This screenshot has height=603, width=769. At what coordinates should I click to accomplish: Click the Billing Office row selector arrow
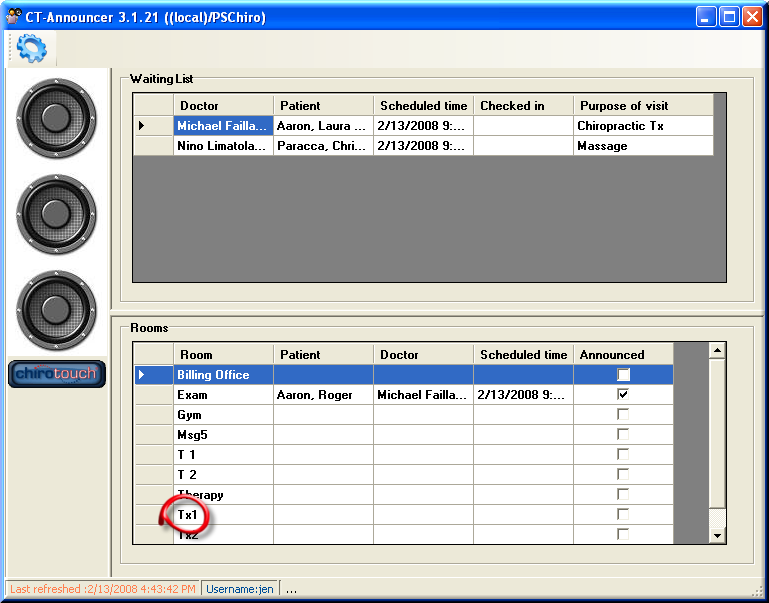(141, 375)
